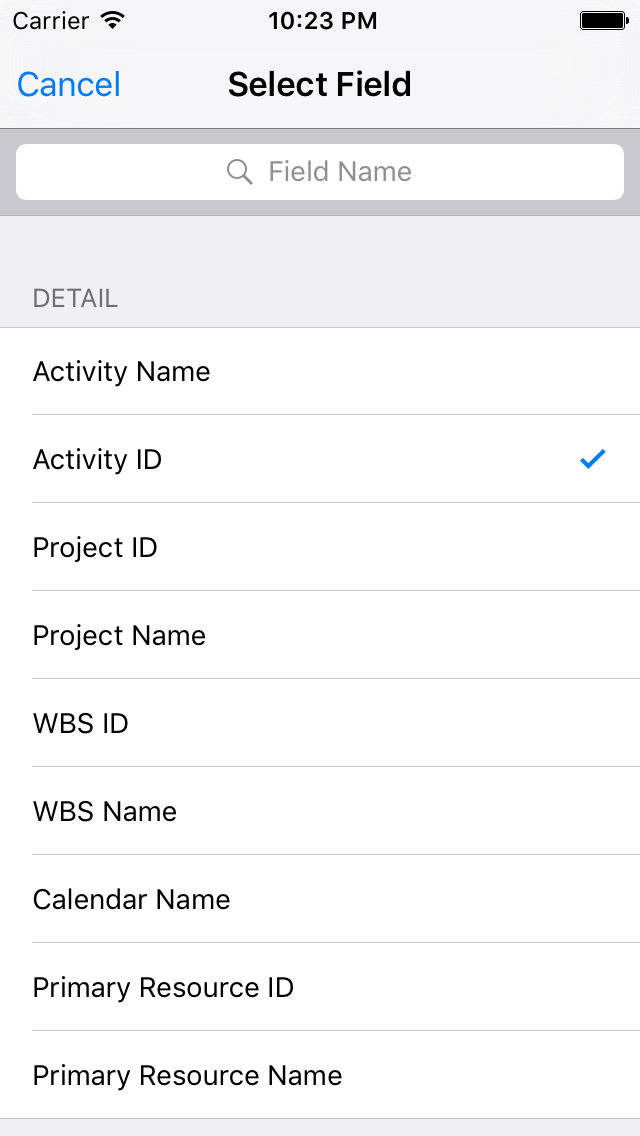Tap the battery indicator icon
Viewport: 640px width, 1136px height.
602,20
